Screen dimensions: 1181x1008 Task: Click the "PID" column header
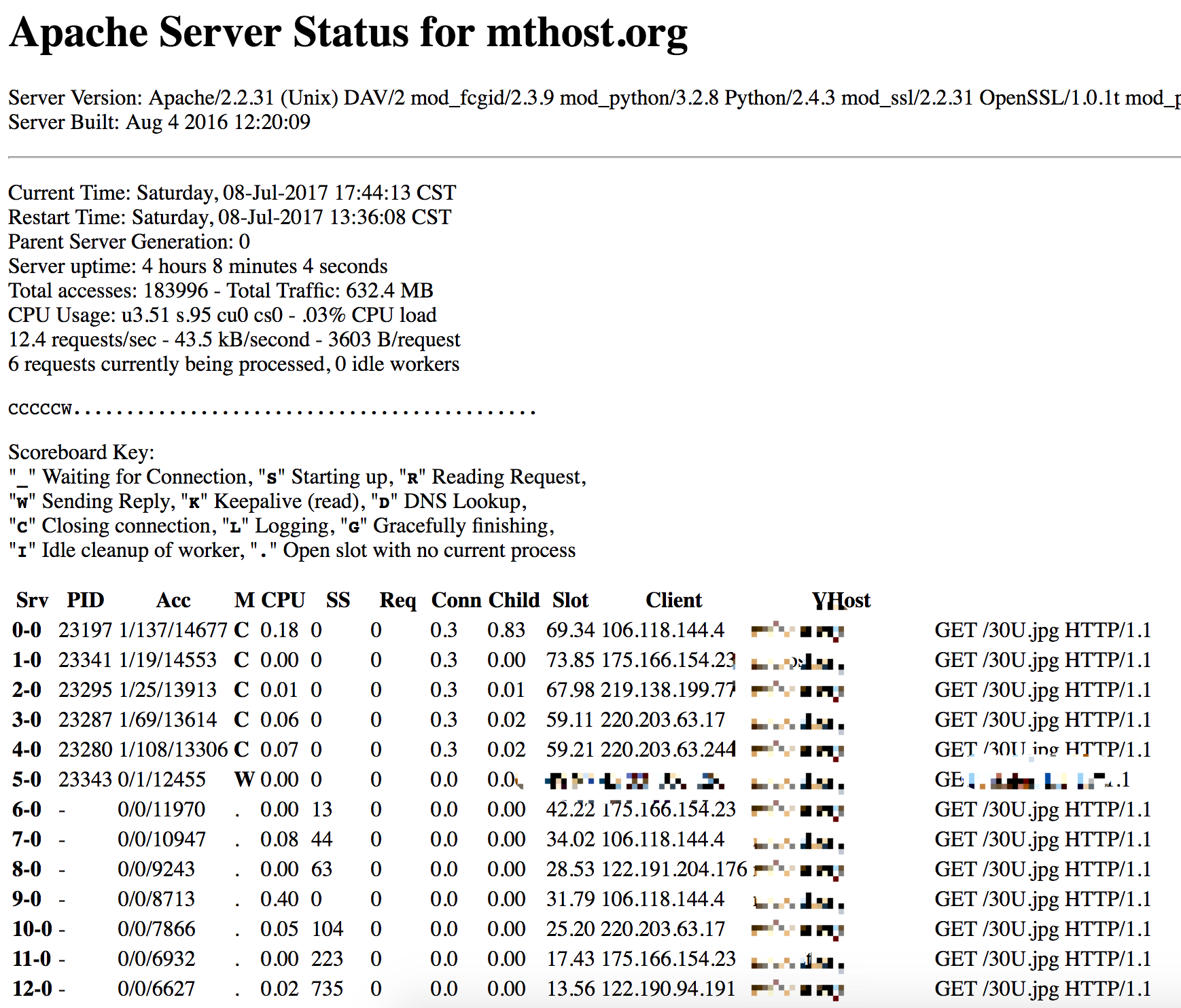tap(85, 600)
